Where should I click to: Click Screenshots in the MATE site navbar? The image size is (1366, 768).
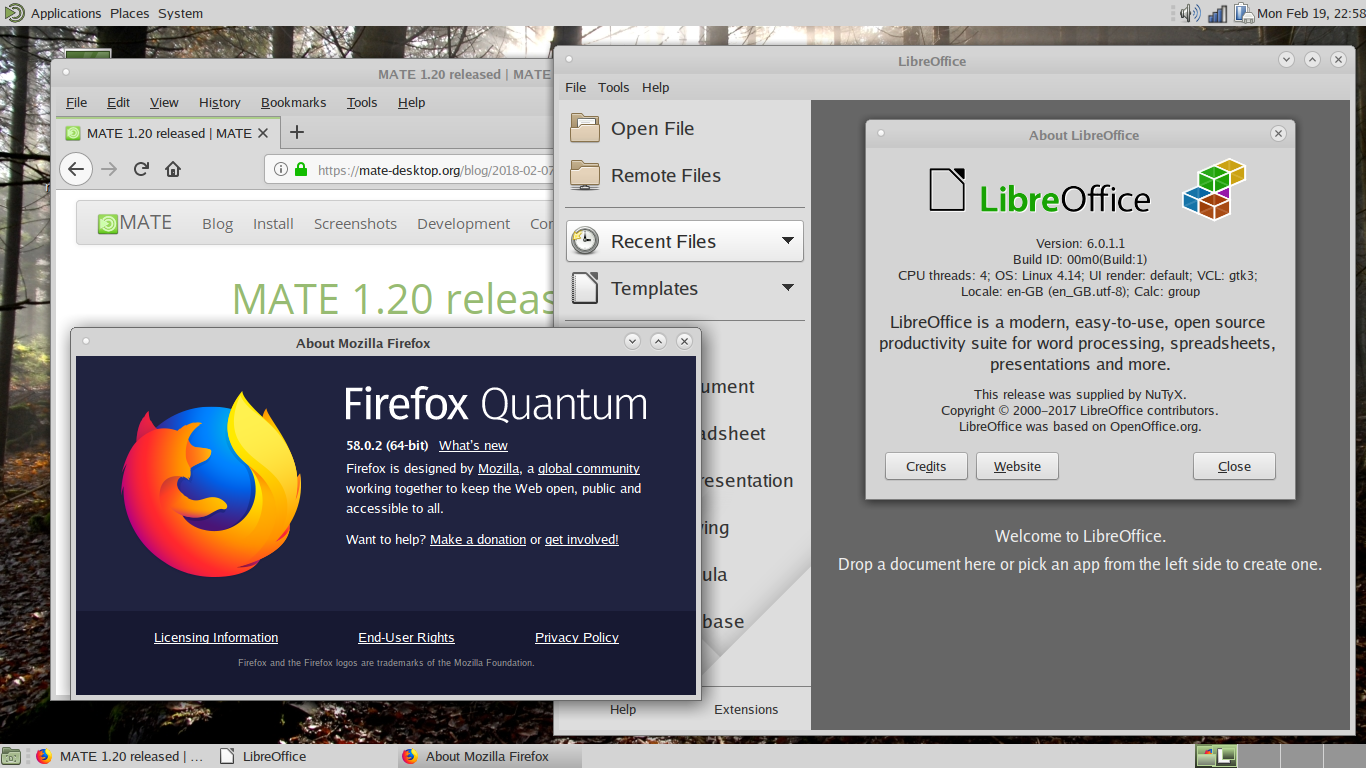click(355, 224)
